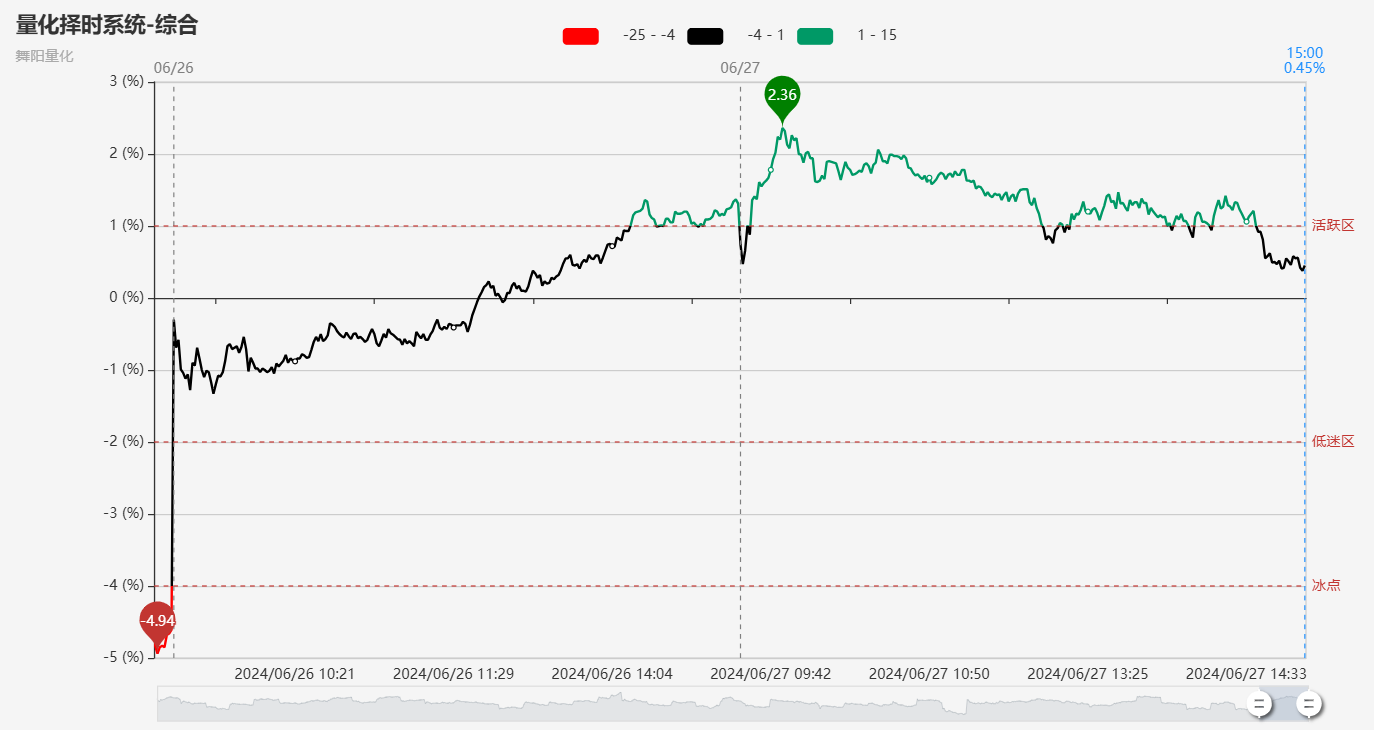Click the 06/27 date marker at top
Viewport: 1374px width, 730px height.
point(740,68)
